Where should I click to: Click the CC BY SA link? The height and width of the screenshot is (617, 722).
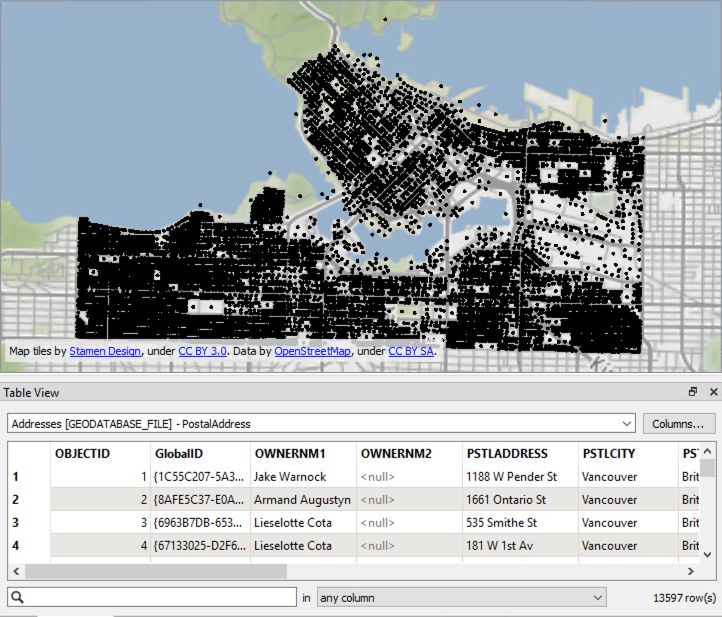[411, 351]
